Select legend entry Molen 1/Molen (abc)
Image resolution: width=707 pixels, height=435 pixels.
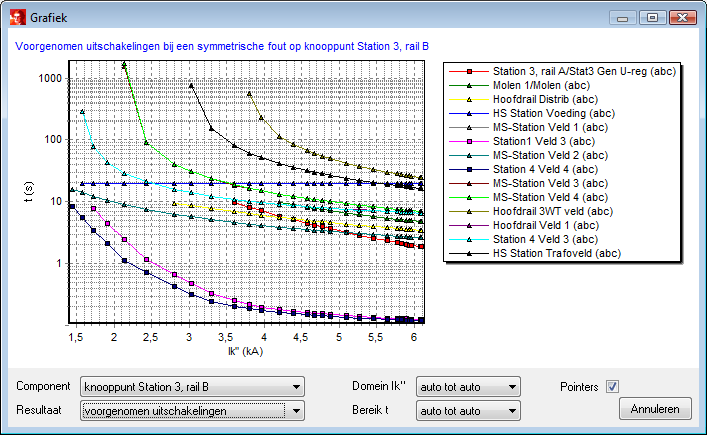tap(543, 87)
